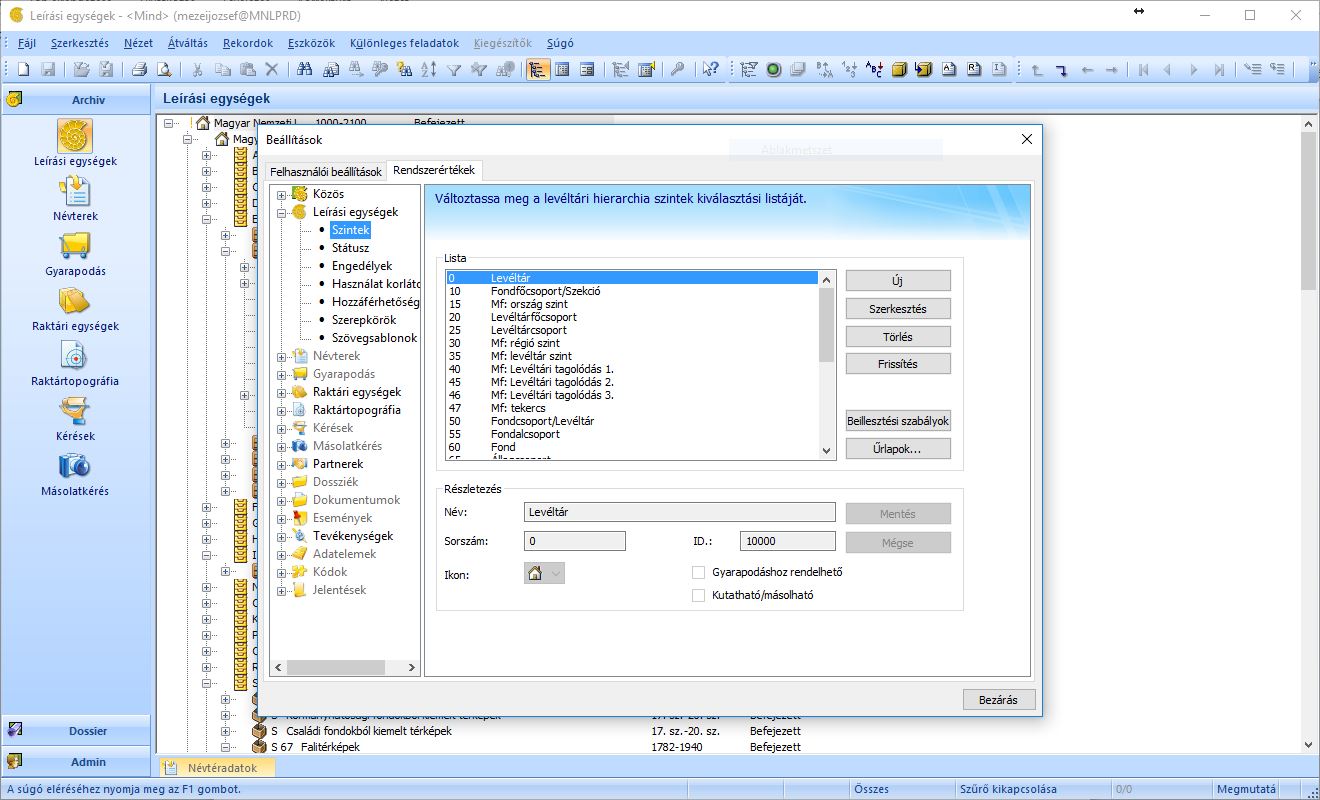Select Raktártopográfia in the settings tree

click(x=357, y=410)
